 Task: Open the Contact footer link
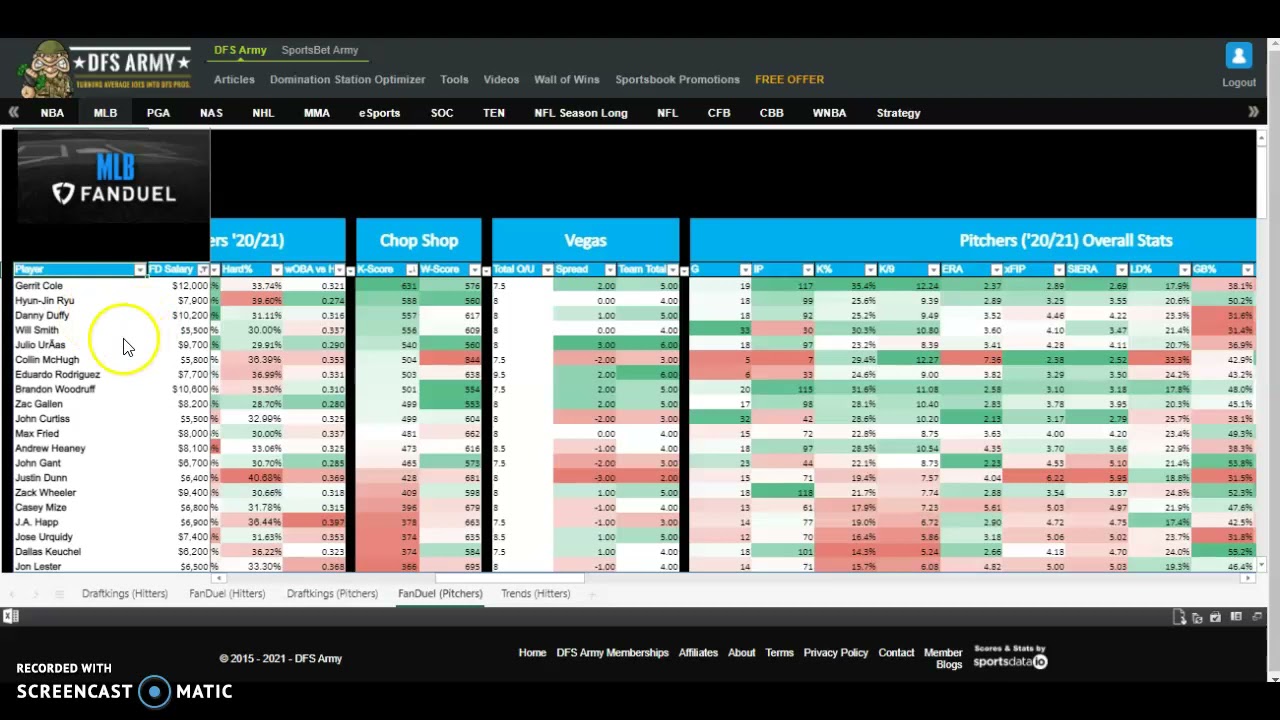coord(896,653)
